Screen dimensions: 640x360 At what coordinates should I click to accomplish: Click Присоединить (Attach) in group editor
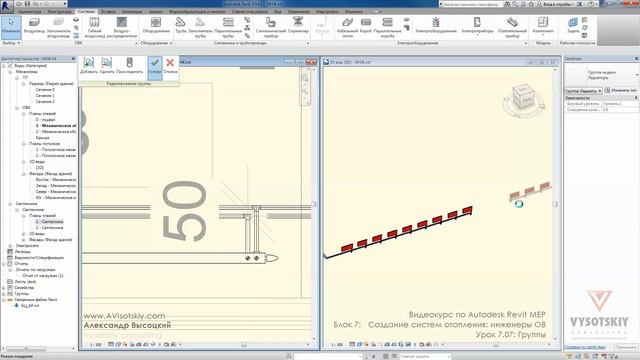point(129,66)
